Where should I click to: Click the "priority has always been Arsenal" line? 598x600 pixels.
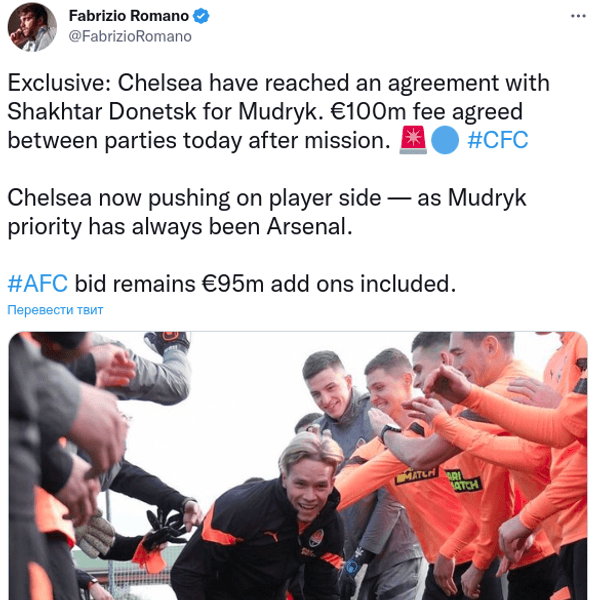(x=180, y=227)
